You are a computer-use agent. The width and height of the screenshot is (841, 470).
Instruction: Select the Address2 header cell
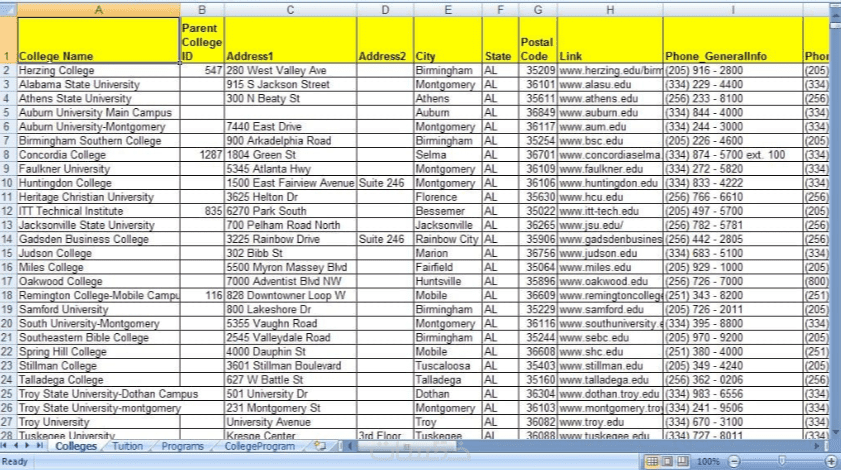tap(385, 40)
